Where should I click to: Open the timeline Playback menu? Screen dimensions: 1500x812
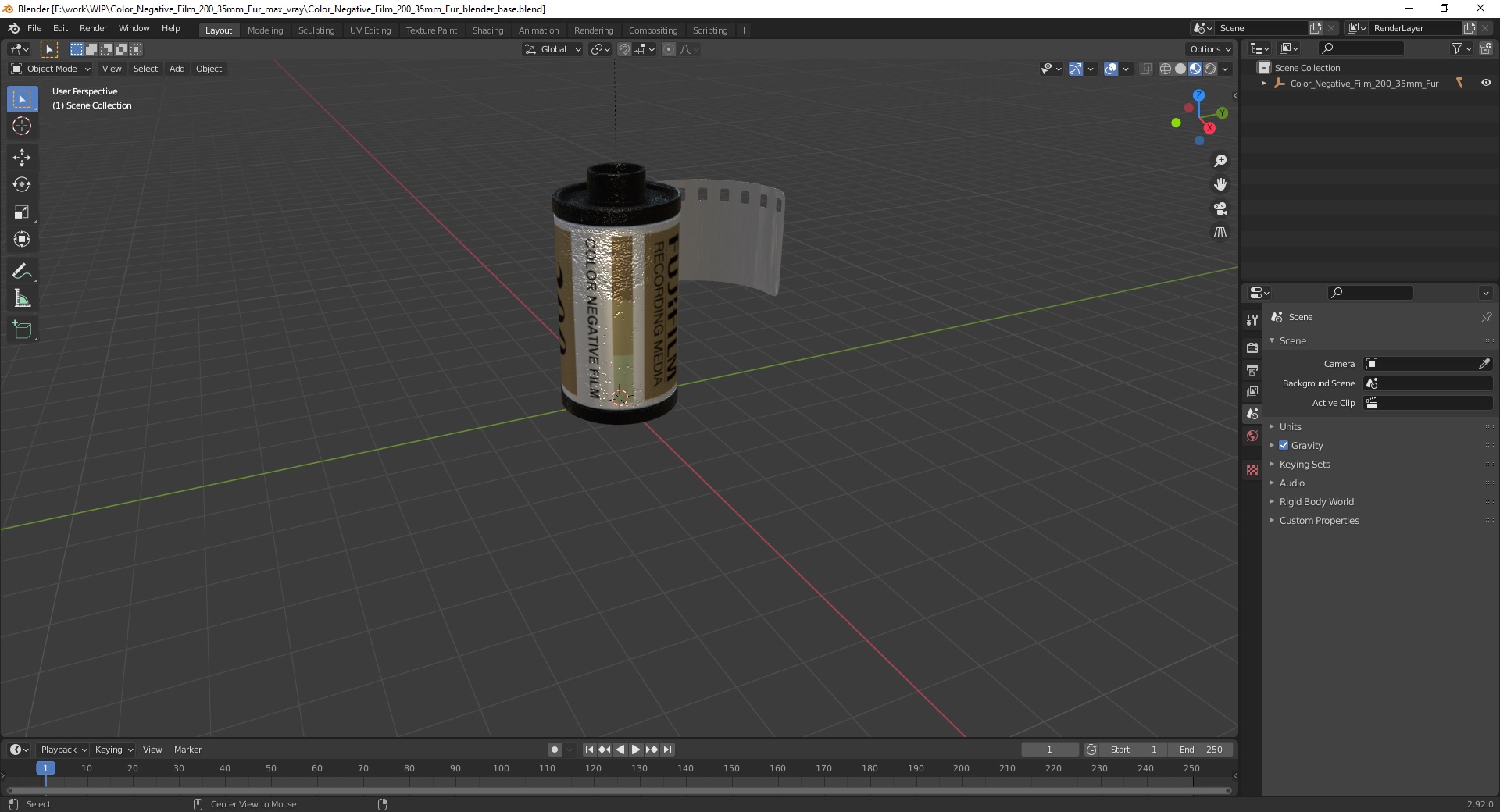62,750
